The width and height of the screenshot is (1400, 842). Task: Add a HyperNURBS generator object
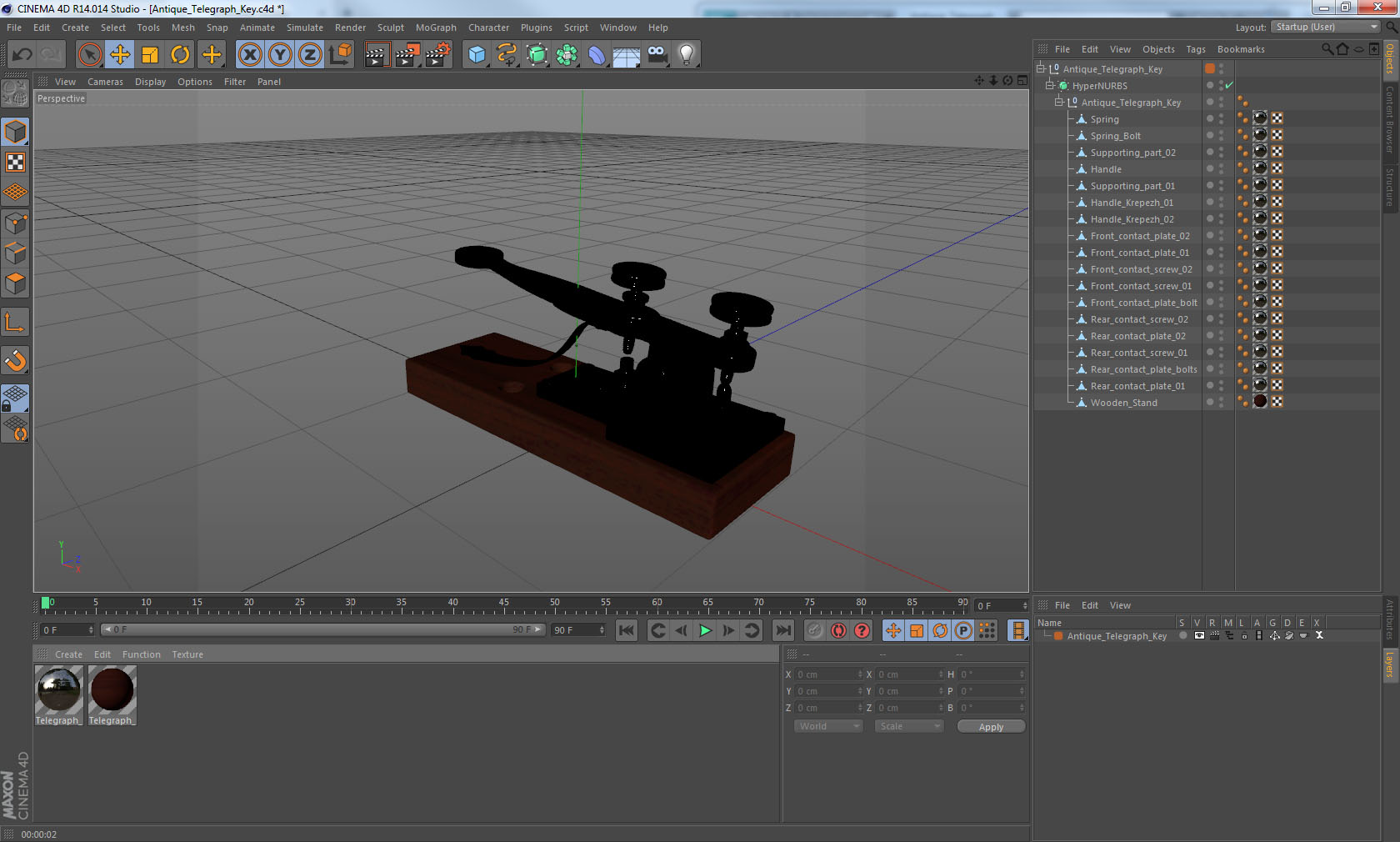537,55
